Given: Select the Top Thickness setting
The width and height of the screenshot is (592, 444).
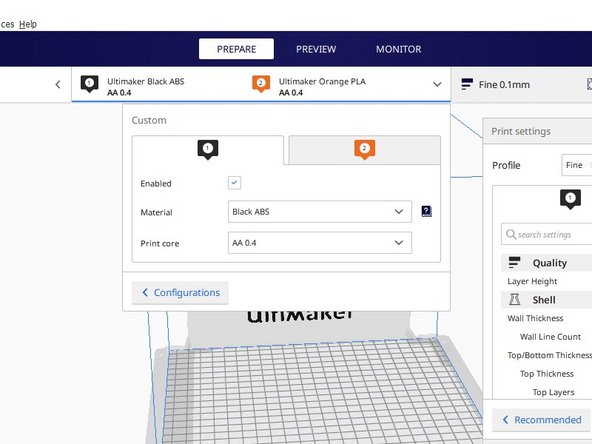Looking at the screenshot, I should [547, 374].
